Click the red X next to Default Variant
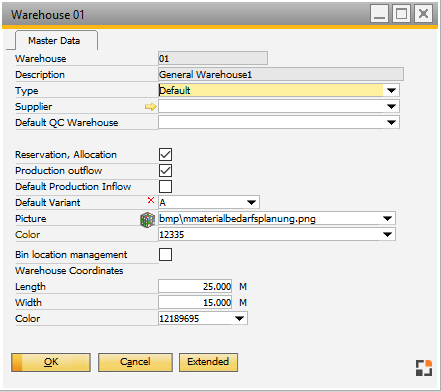This screenshot has width=441, height=392. [151, 200]
